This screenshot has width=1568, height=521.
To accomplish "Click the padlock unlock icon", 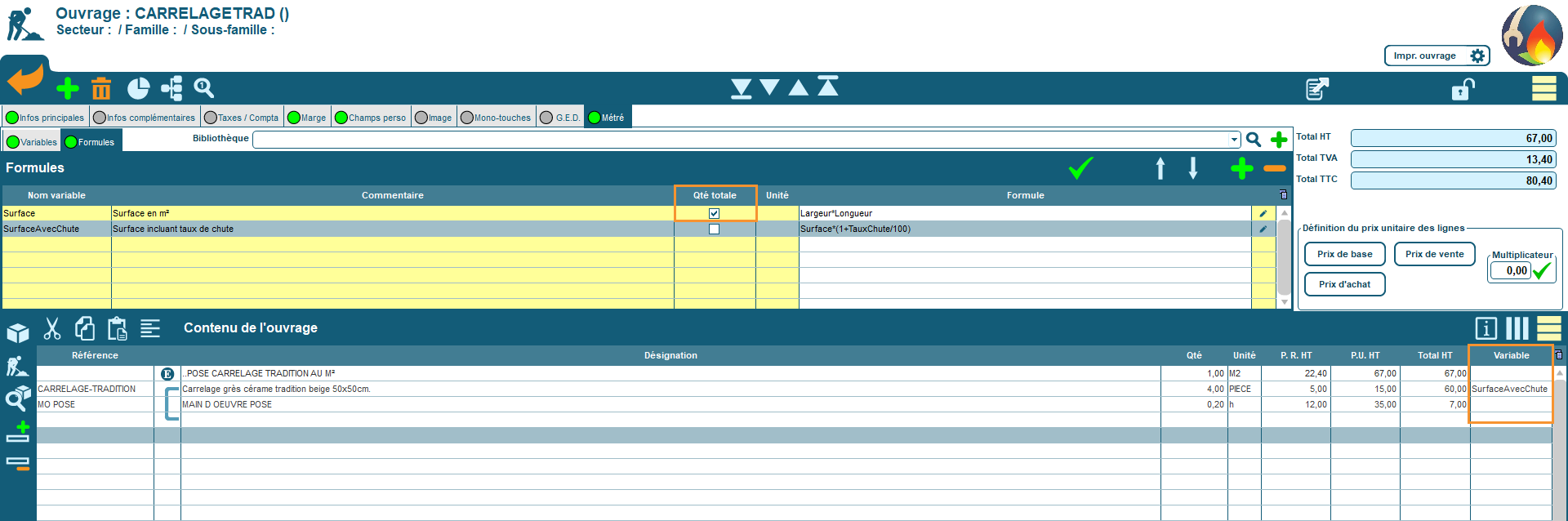I will (1463, 88).
